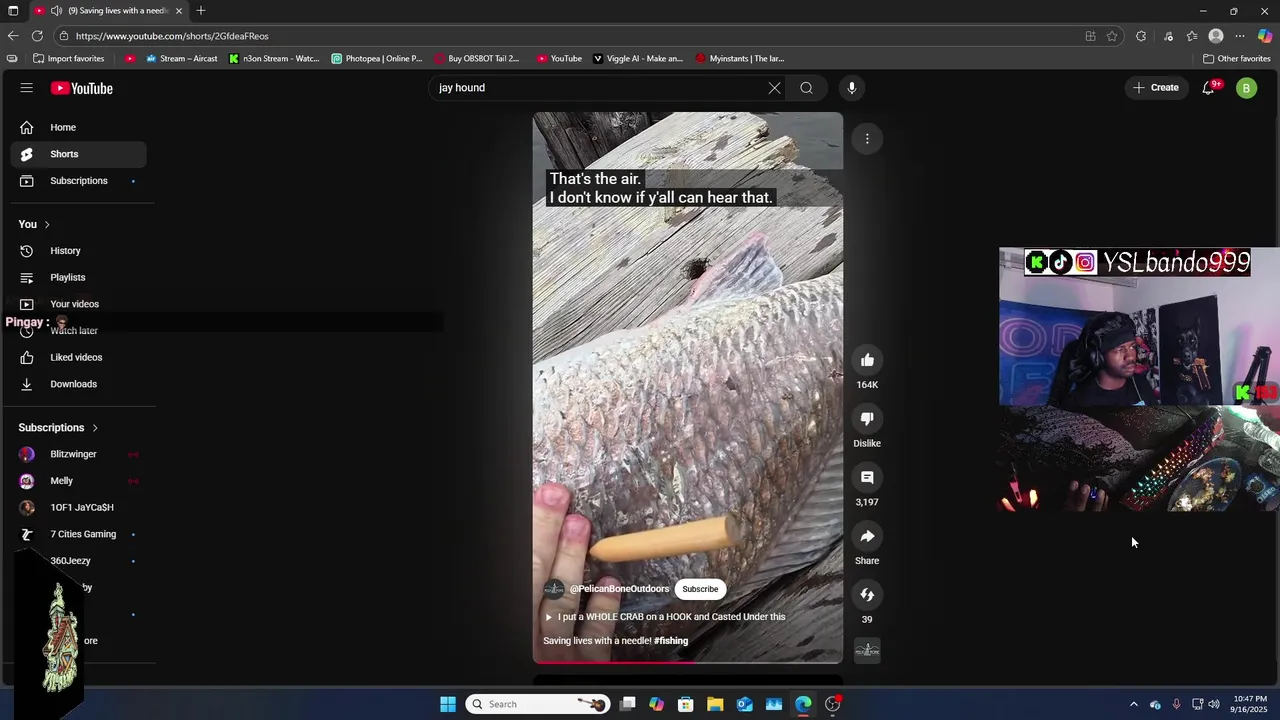Open the taskbar volume control

[1214, 704]
